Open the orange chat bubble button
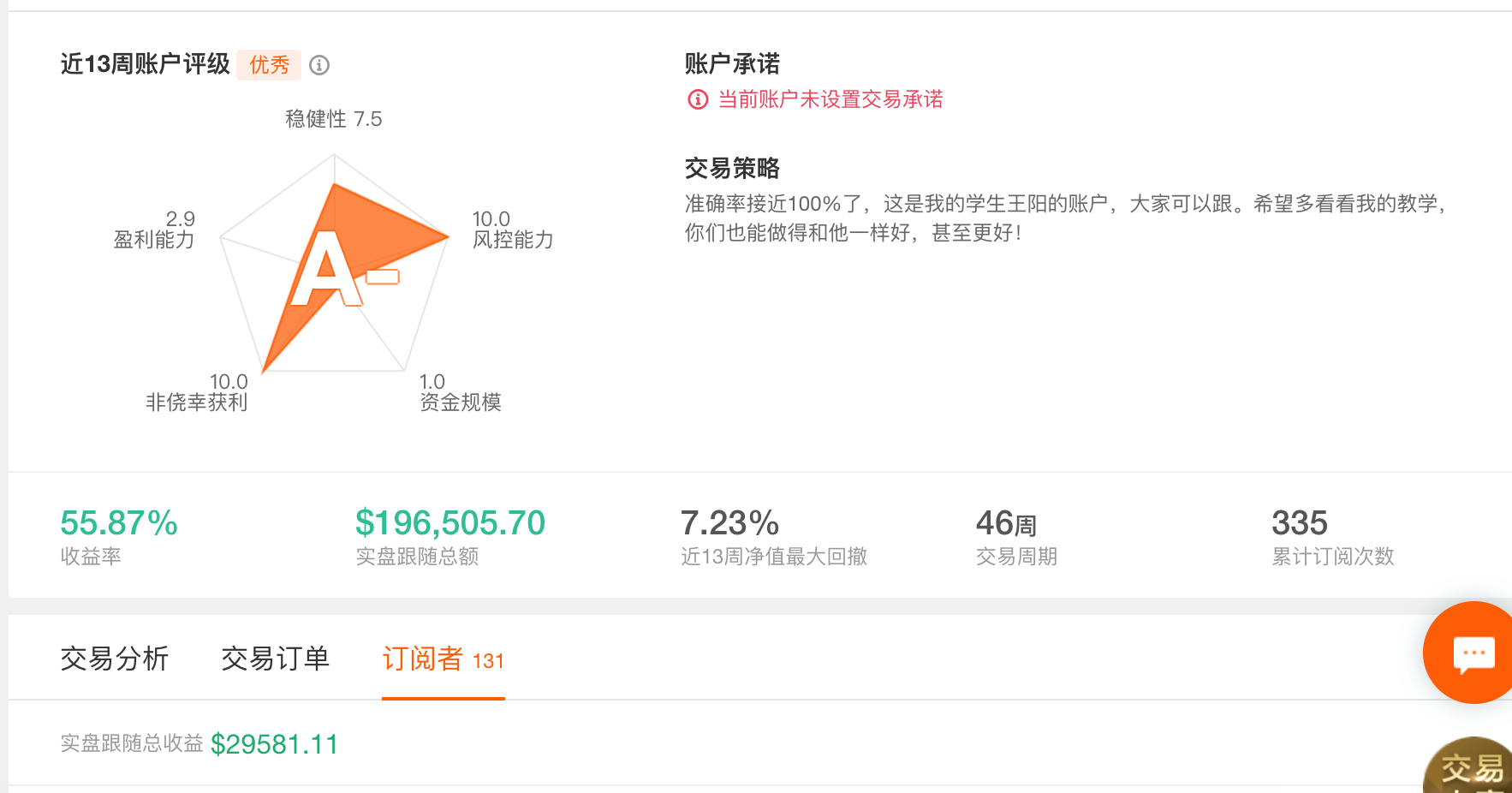This screenshot has width=1512, height=793. pos(1472,653)
